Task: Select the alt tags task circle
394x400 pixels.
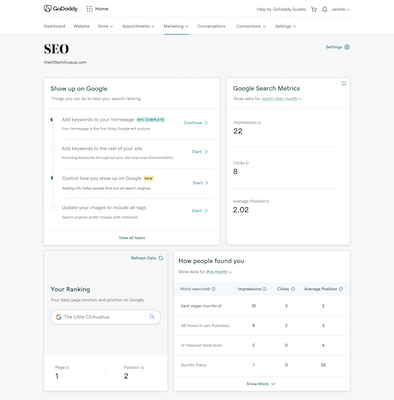Action: 53,208
